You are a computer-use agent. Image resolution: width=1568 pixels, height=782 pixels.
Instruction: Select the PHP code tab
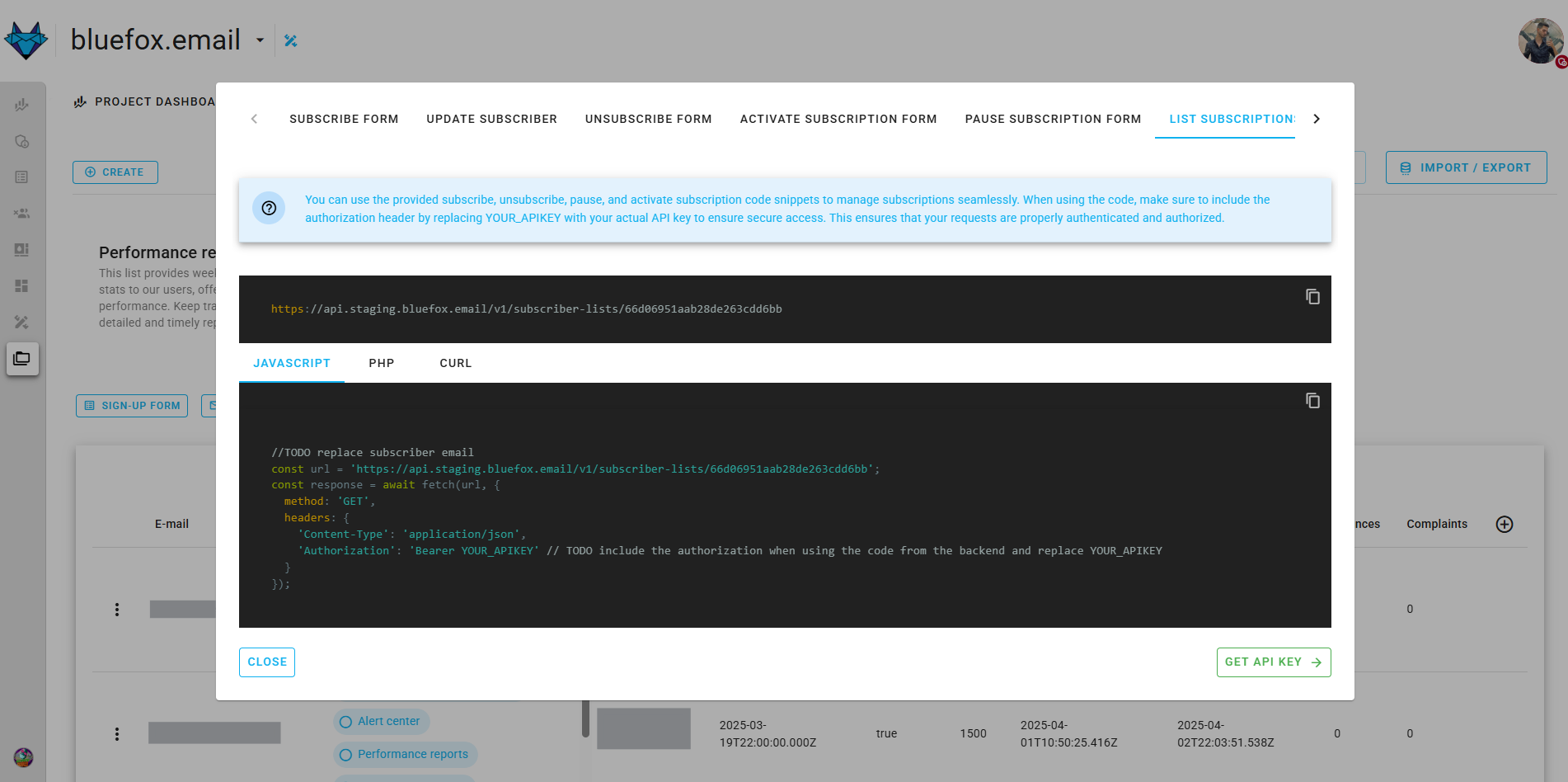[x=382, y=363]
